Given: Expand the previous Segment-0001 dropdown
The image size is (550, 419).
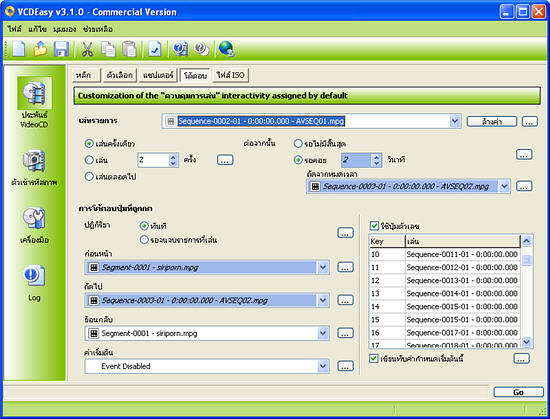Looking at the screenshot, I should [323, 268].
